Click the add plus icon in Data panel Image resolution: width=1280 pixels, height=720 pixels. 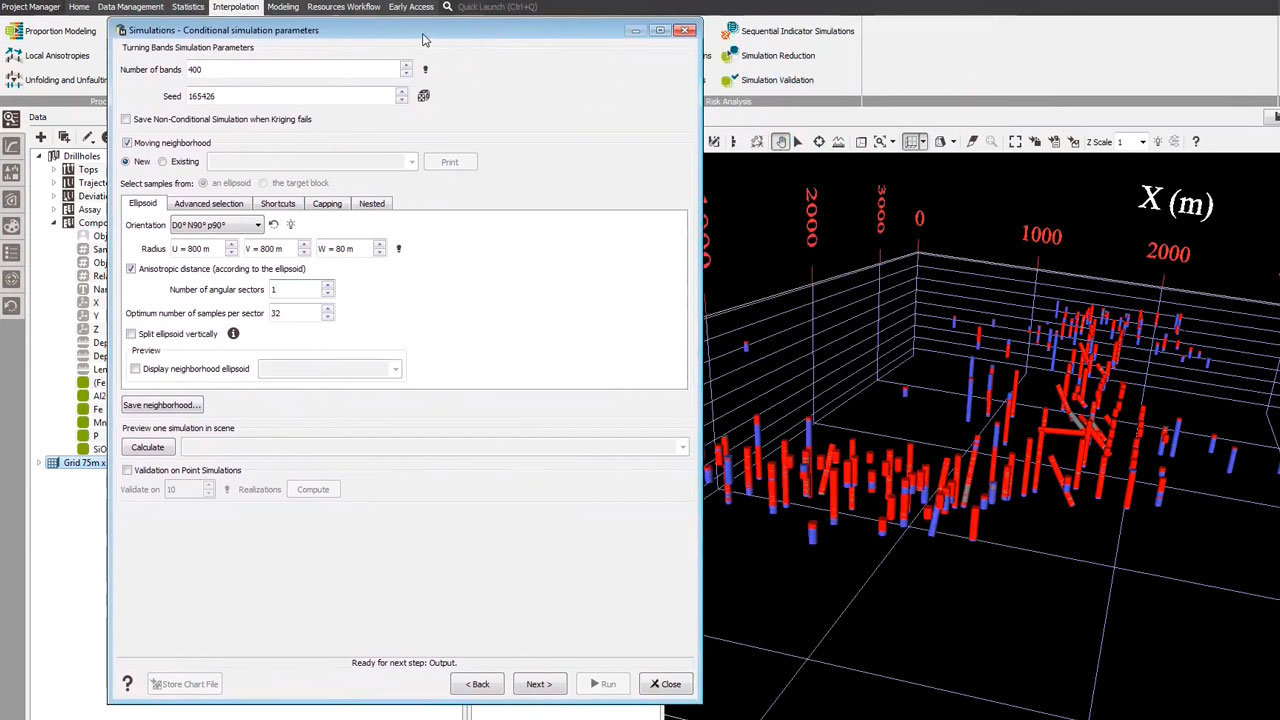(x=40, y=137)
